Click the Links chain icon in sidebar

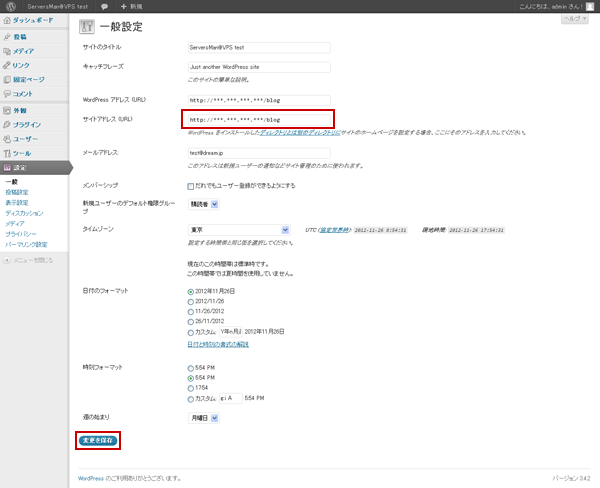7,65
